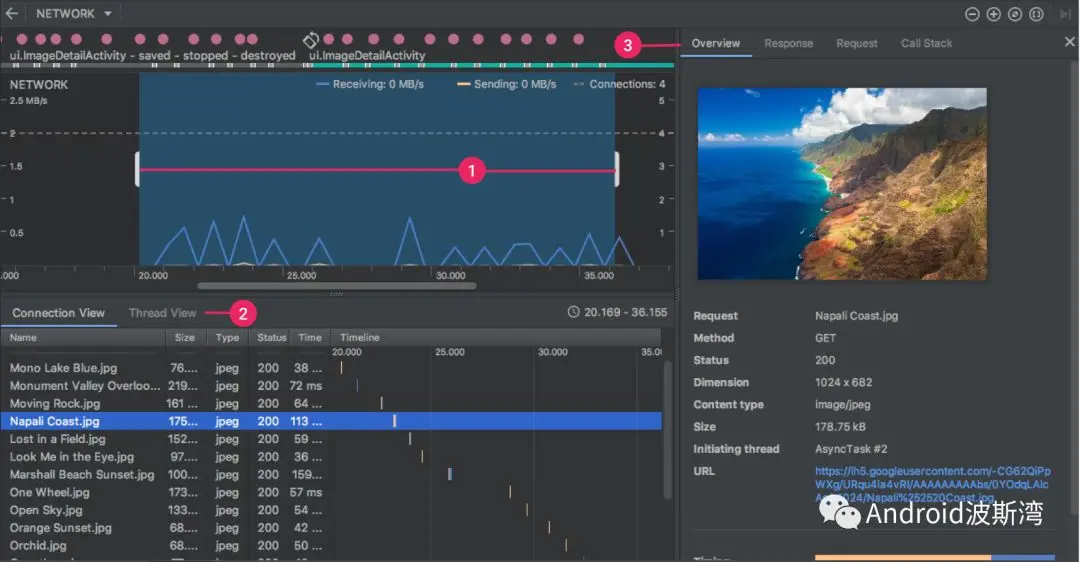Image resolution: width=1080 pixels, height=562 pixels.
Task: Click the clock icon beside 20.169 - 36.155
Action: (x=573, y=312)
